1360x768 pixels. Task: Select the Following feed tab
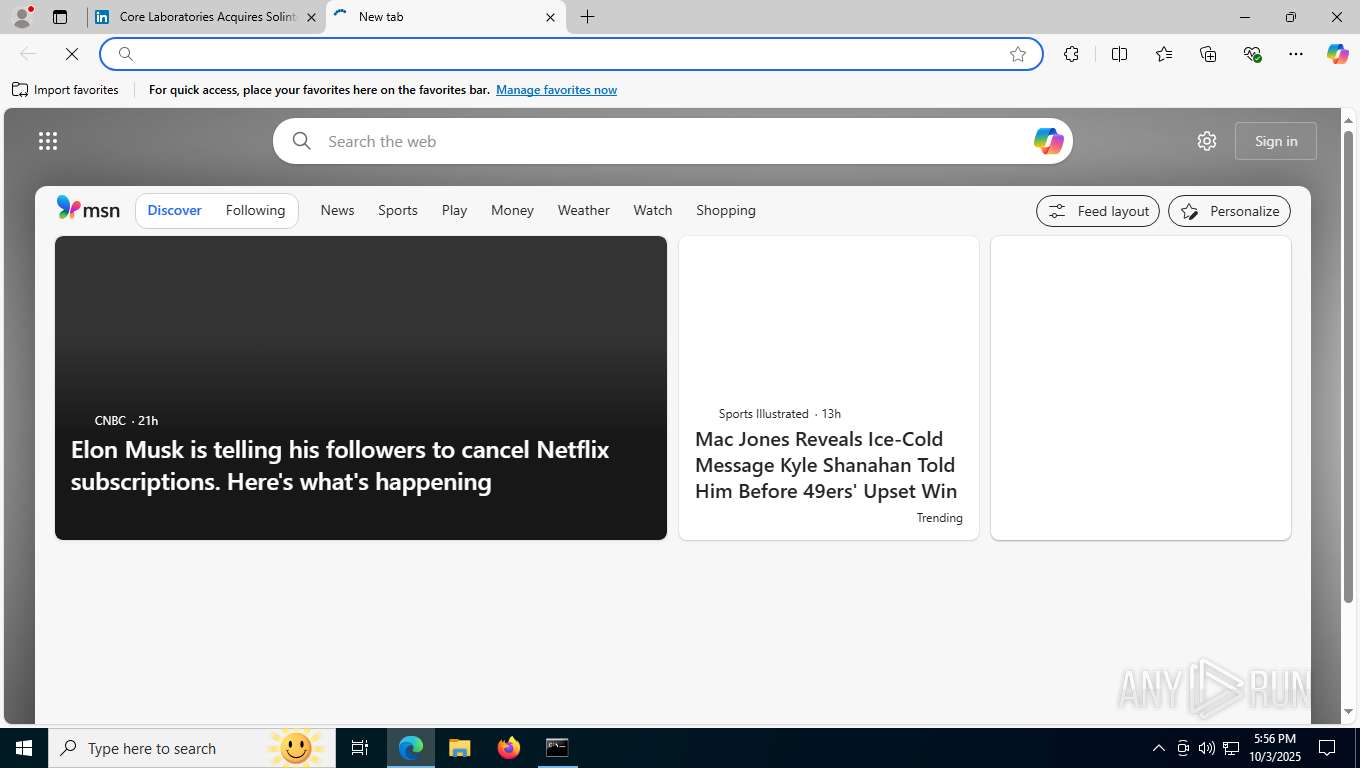point(255,210)
